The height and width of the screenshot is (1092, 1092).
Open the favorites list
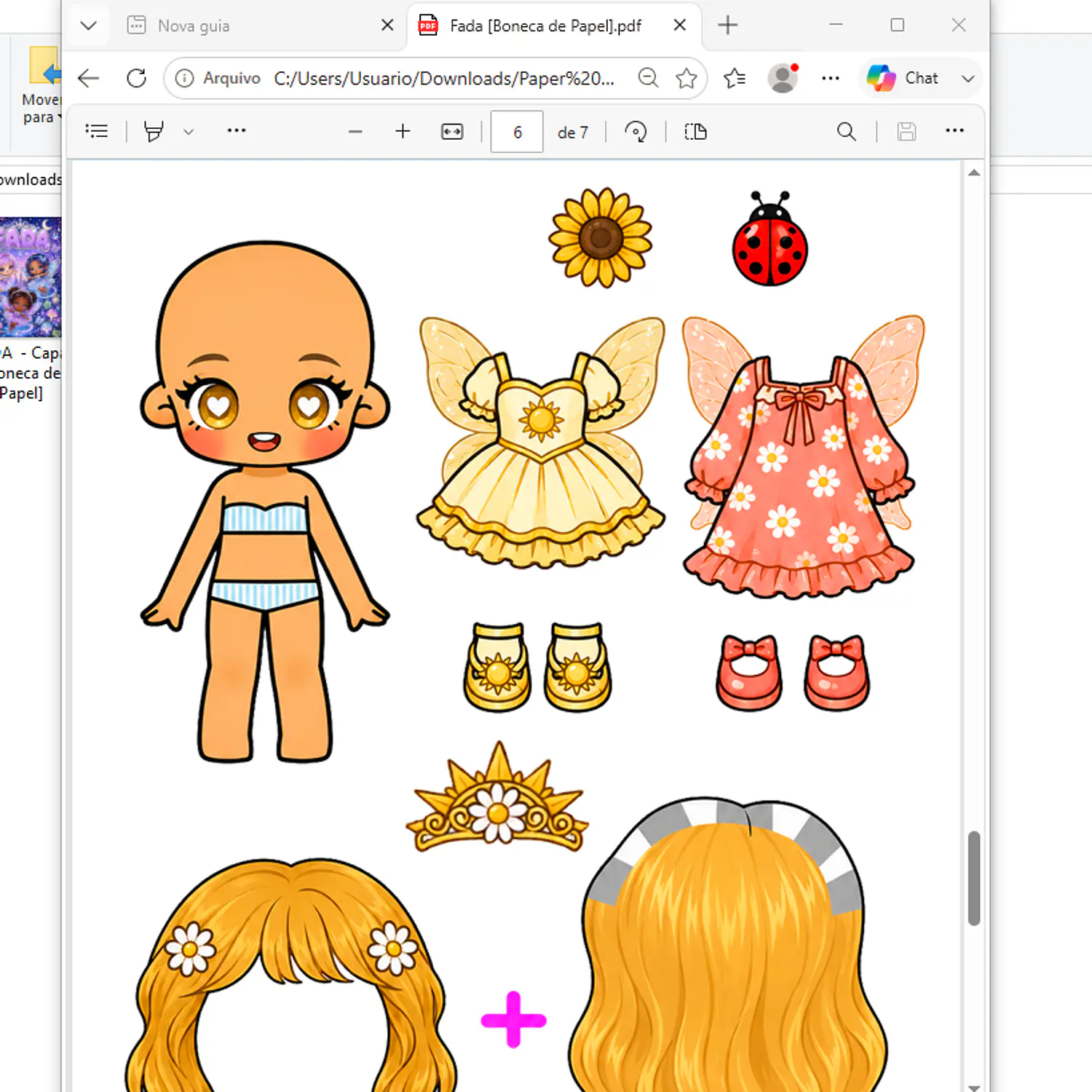point(735,78)
